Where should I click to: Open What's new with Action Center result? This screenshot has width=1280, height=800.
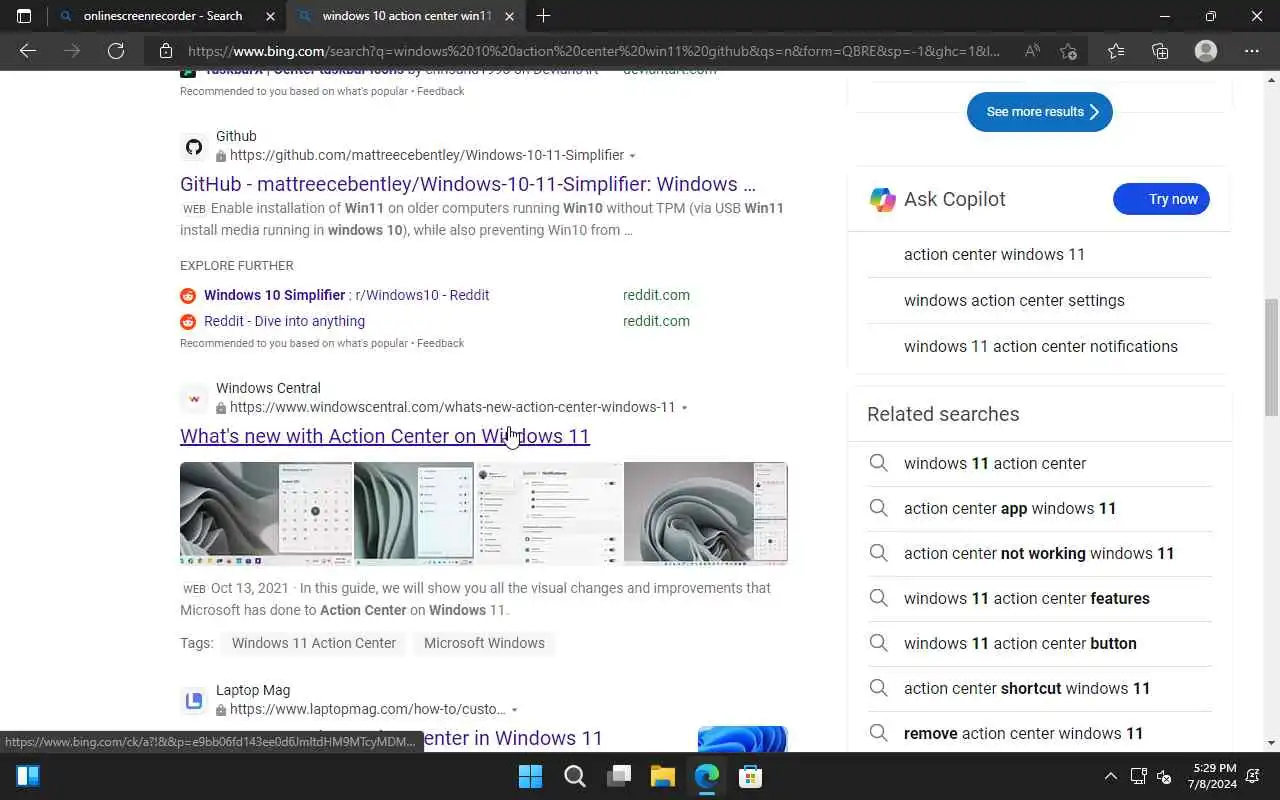pyautogui.click(x=385, y=436)
